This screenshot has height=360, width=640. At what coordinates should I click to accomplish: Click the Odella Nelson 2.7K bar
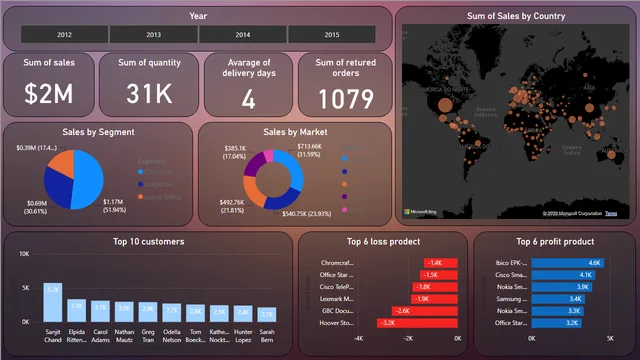pos(171,313)
